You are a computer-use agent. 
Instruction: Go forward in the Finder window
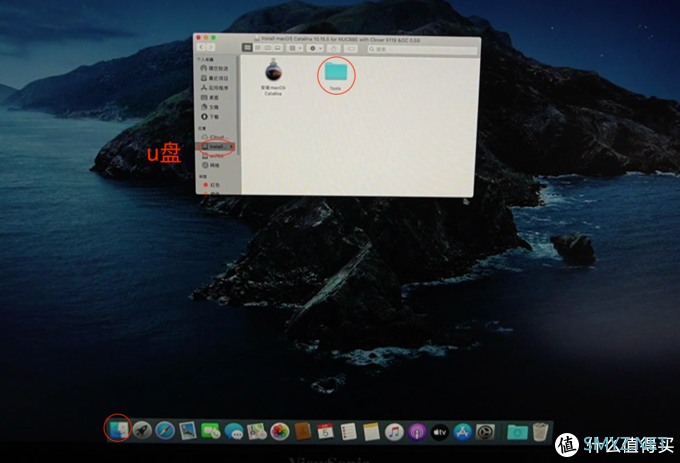pyautogui.click(x=211, y=47)
